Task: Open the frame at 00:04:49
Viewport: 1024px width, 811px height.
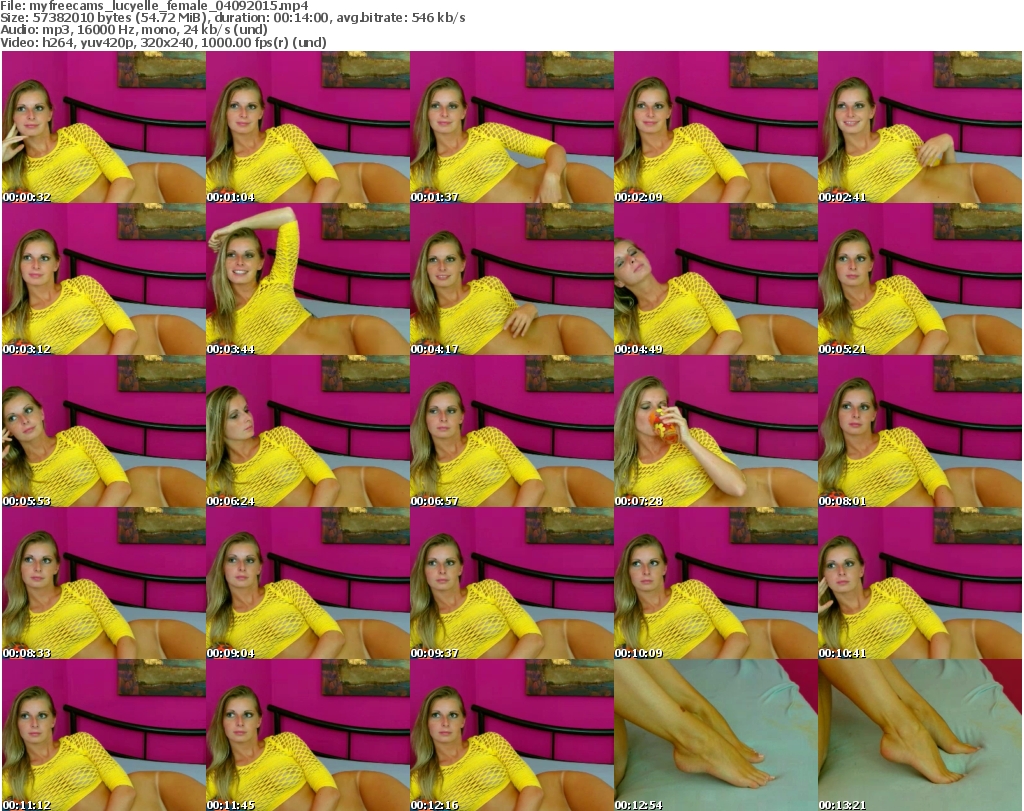Action: (716, 279)
